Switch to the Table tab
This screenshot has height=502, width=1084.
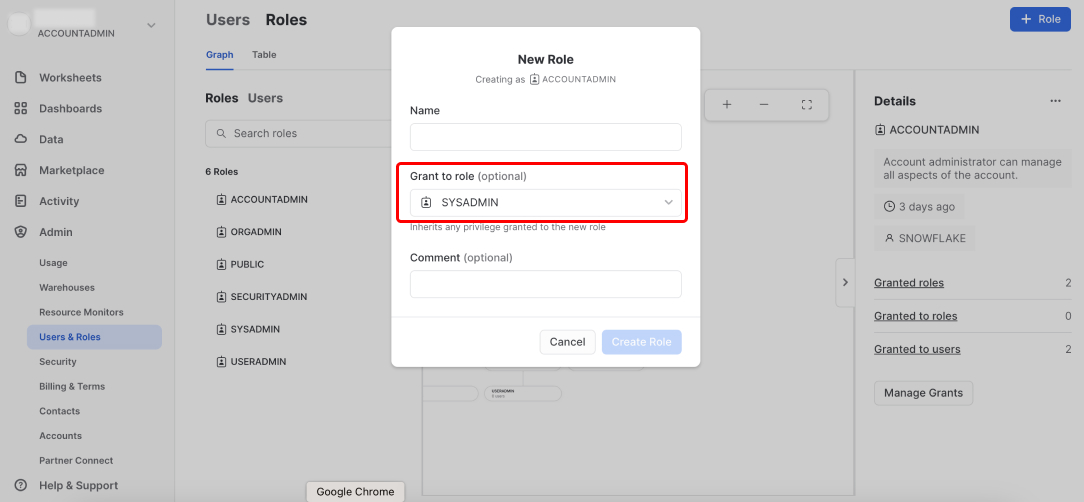coord(264,55)
